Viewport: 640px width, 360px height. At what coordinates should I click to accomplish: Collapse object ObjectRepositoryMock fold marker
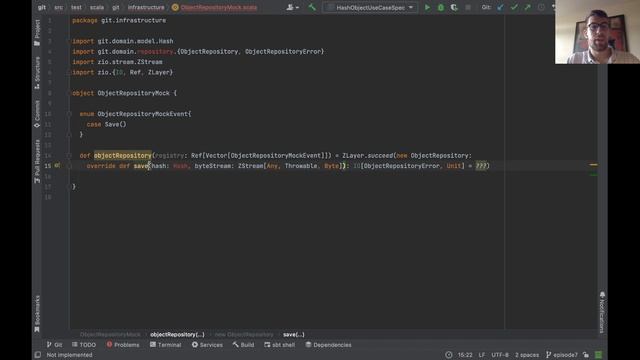69,93
